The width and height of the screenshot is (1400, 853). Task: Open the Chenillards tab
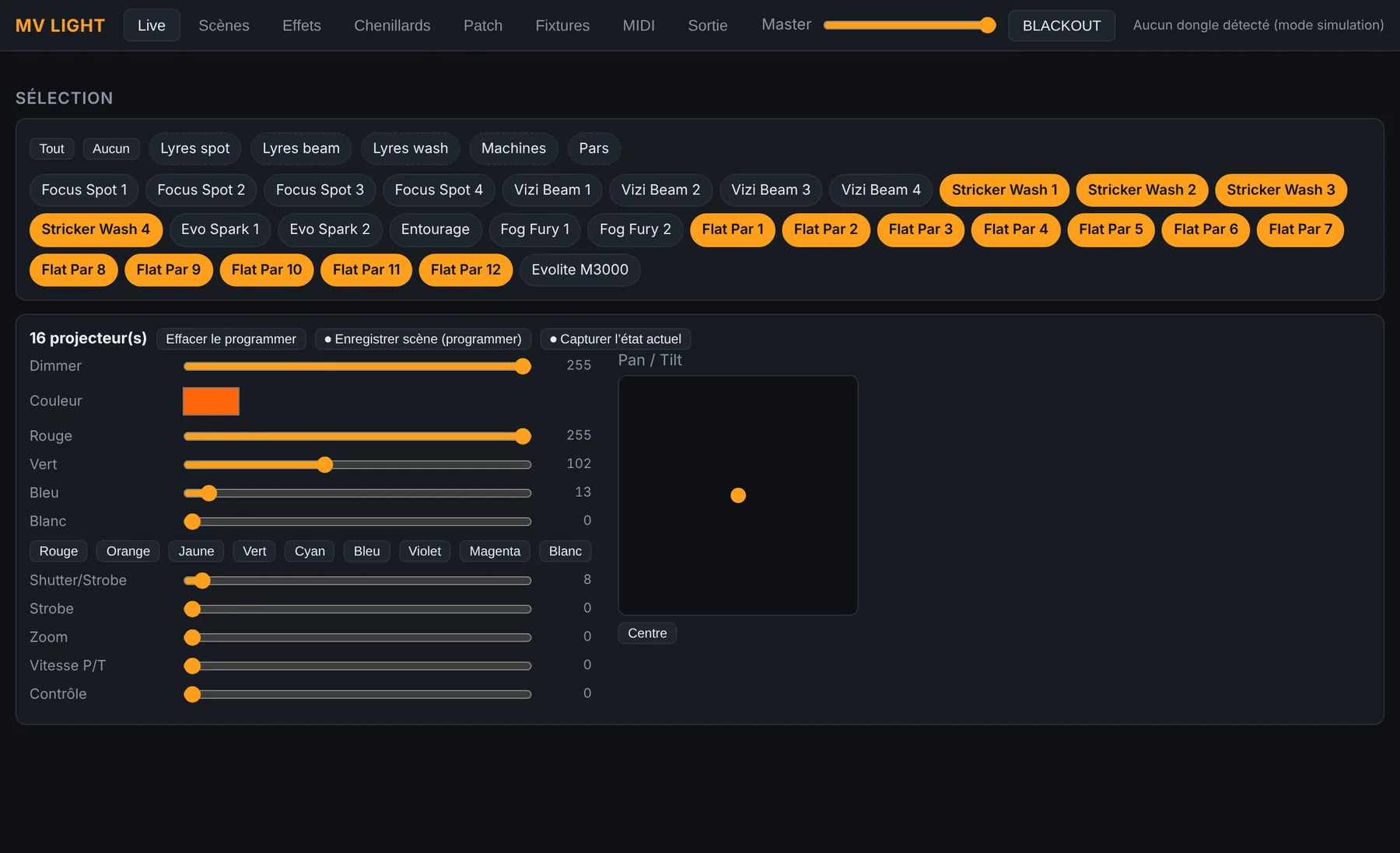click(x=392, y=26)
